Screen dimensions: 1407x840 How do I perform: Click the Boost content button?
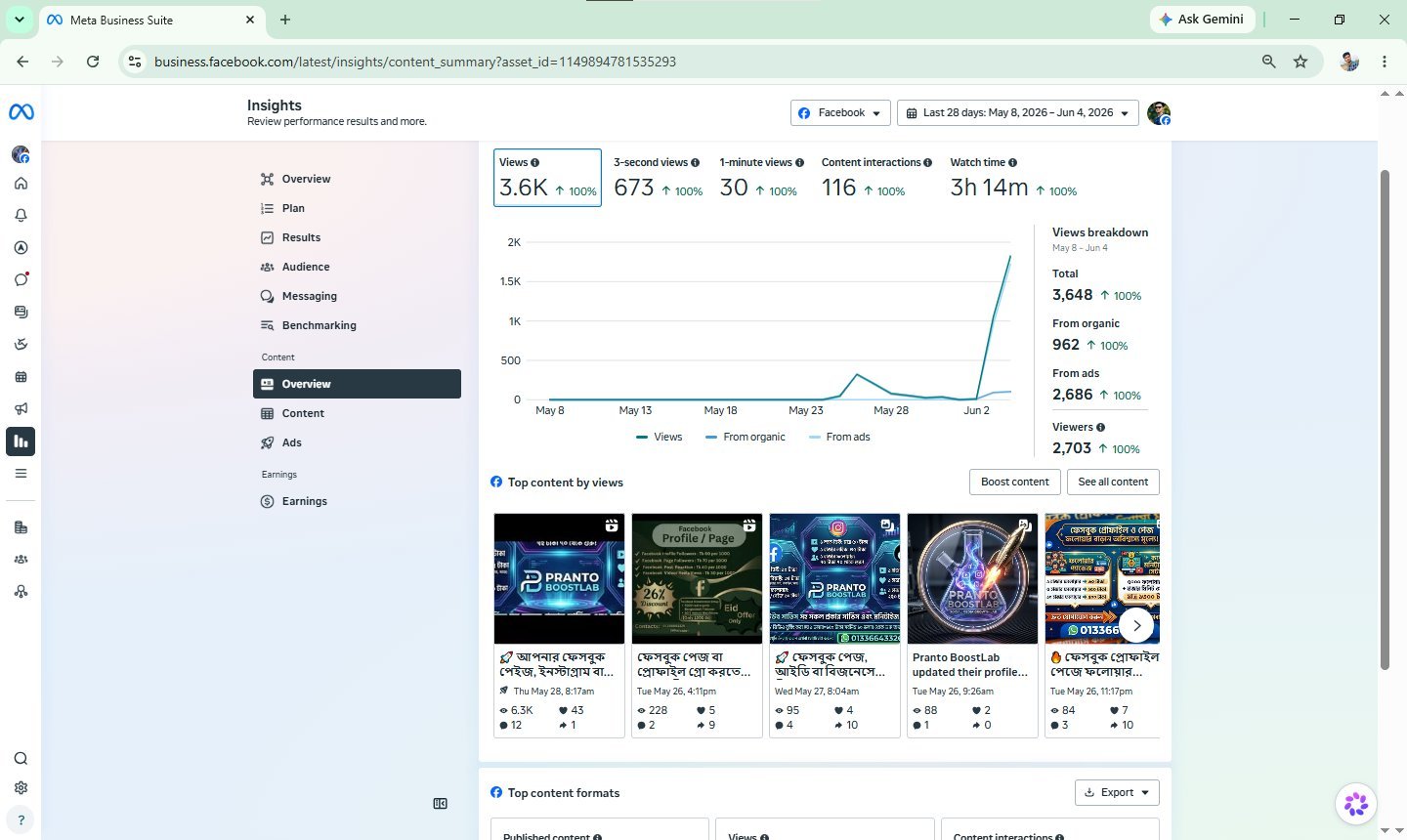[1014, 482]
